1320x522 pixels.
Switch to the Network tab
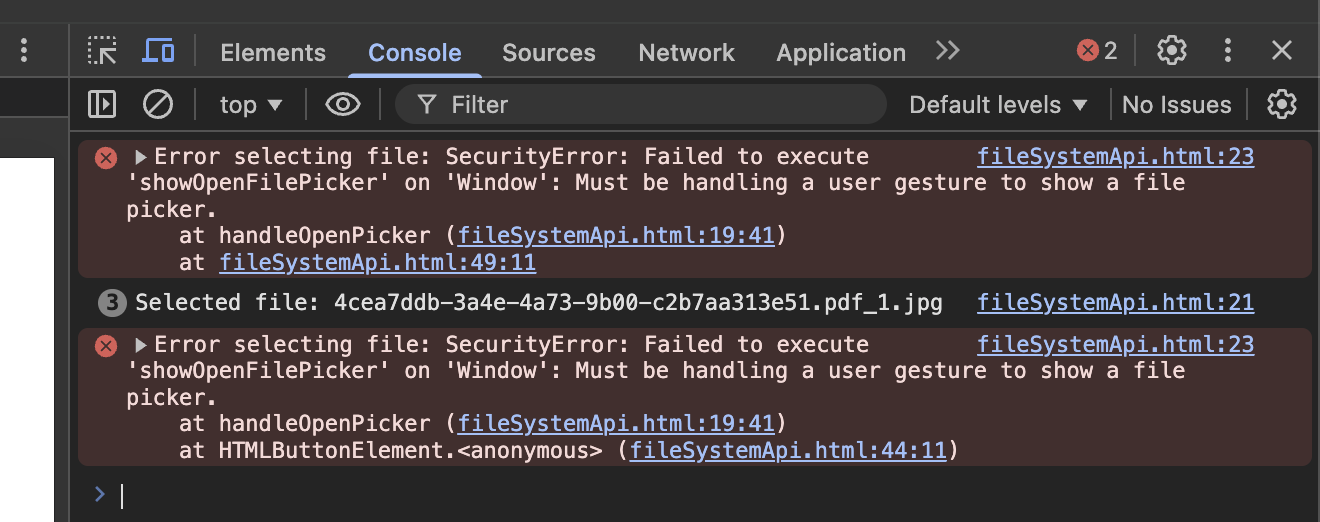coord(686,53)
